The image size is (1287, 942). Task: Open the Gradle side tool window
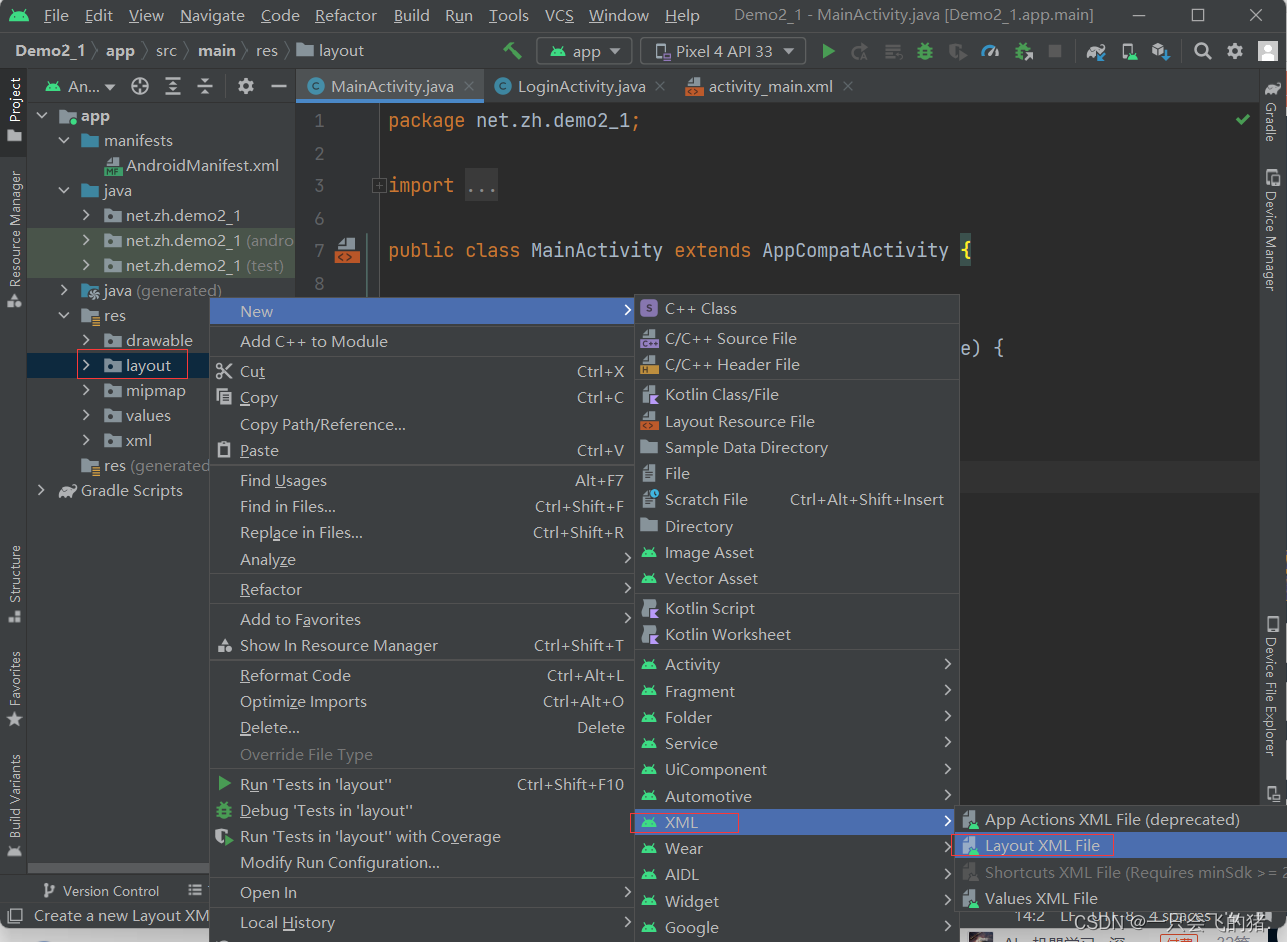click(x=1271, y=110)
